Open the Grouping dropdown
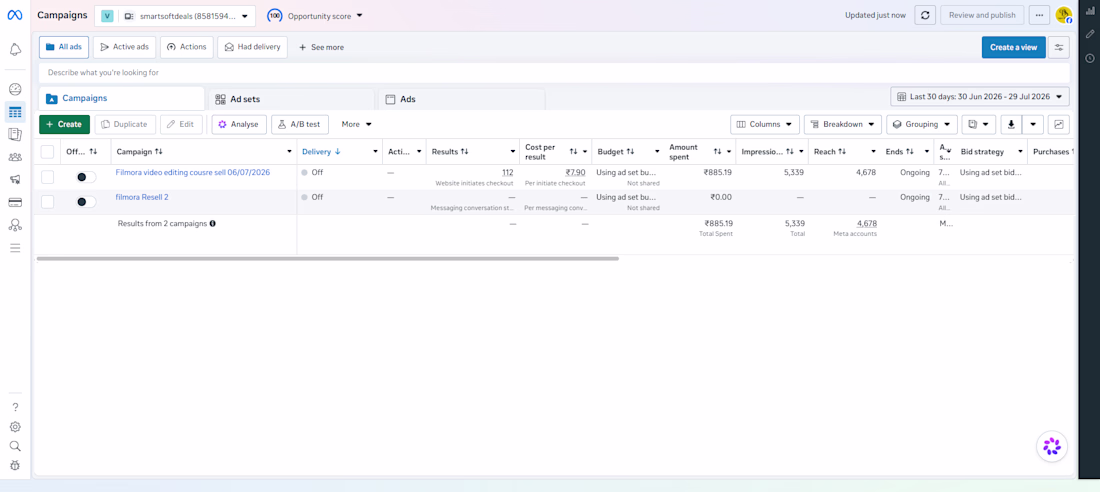Viewport: 1100px width, 492px height. [922, 124]
